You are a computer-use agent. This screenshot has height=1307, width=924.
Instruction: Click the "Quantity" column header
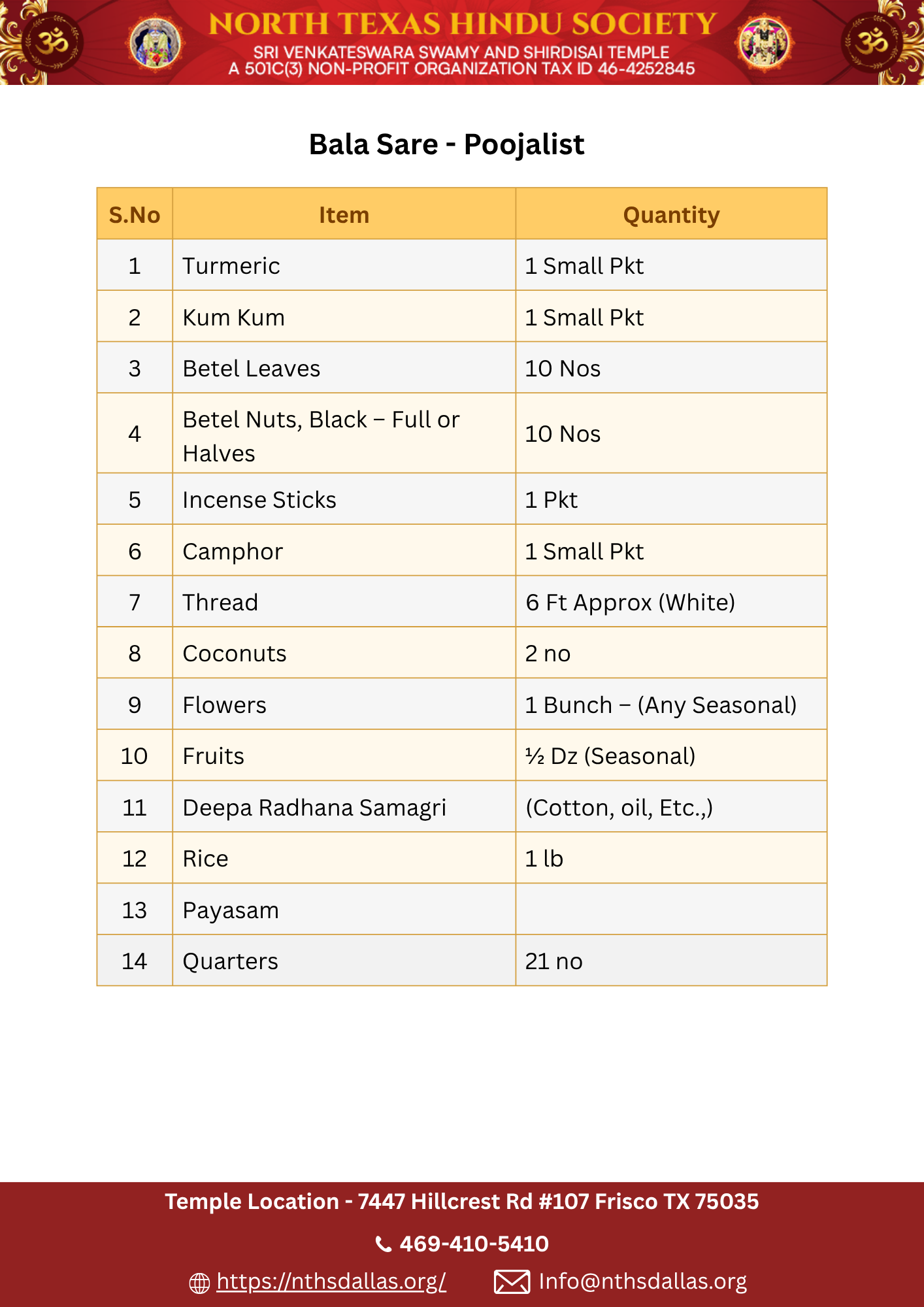[671, 215]
